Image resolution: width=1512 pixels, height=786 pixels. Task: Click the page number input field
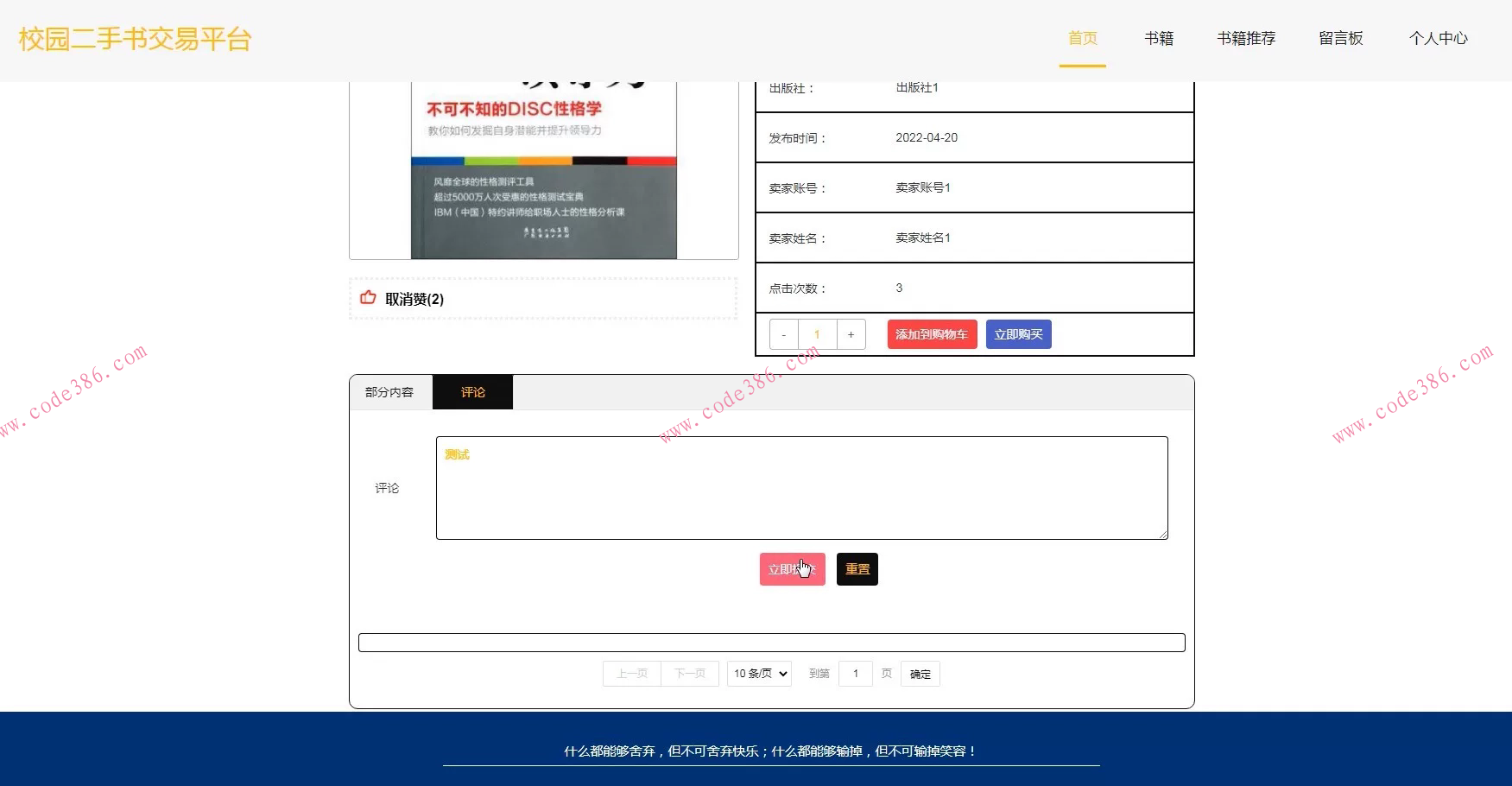855,673
